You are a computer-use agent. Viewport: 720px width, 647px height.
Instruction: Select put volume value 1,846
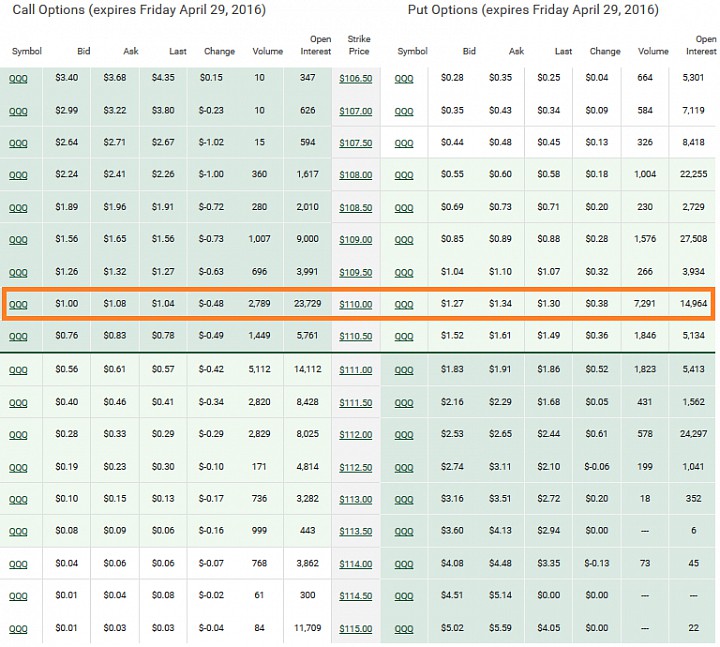[x=645, y=335]
